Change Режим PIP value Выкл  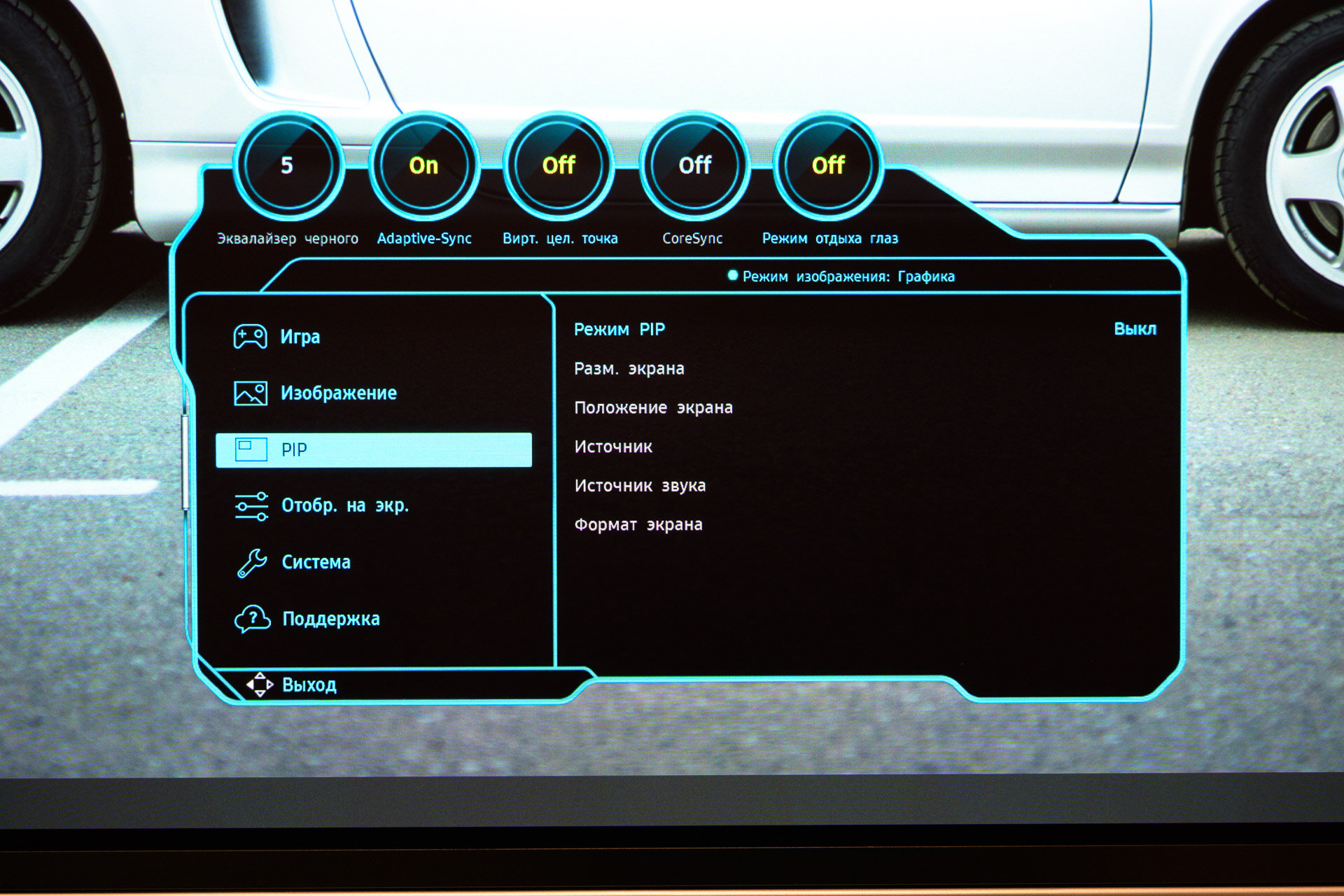pos(1134,329)
